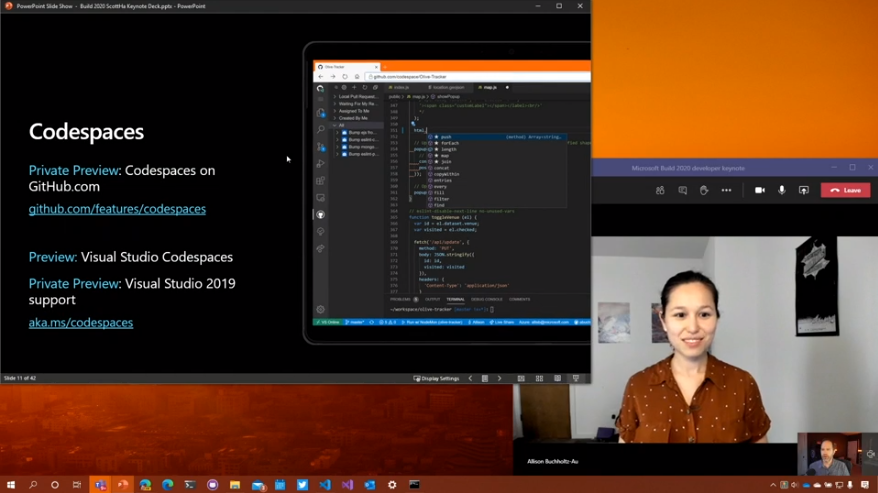
Task: Open PowerPoint from the taskbar
Action: tap(123, 485)
